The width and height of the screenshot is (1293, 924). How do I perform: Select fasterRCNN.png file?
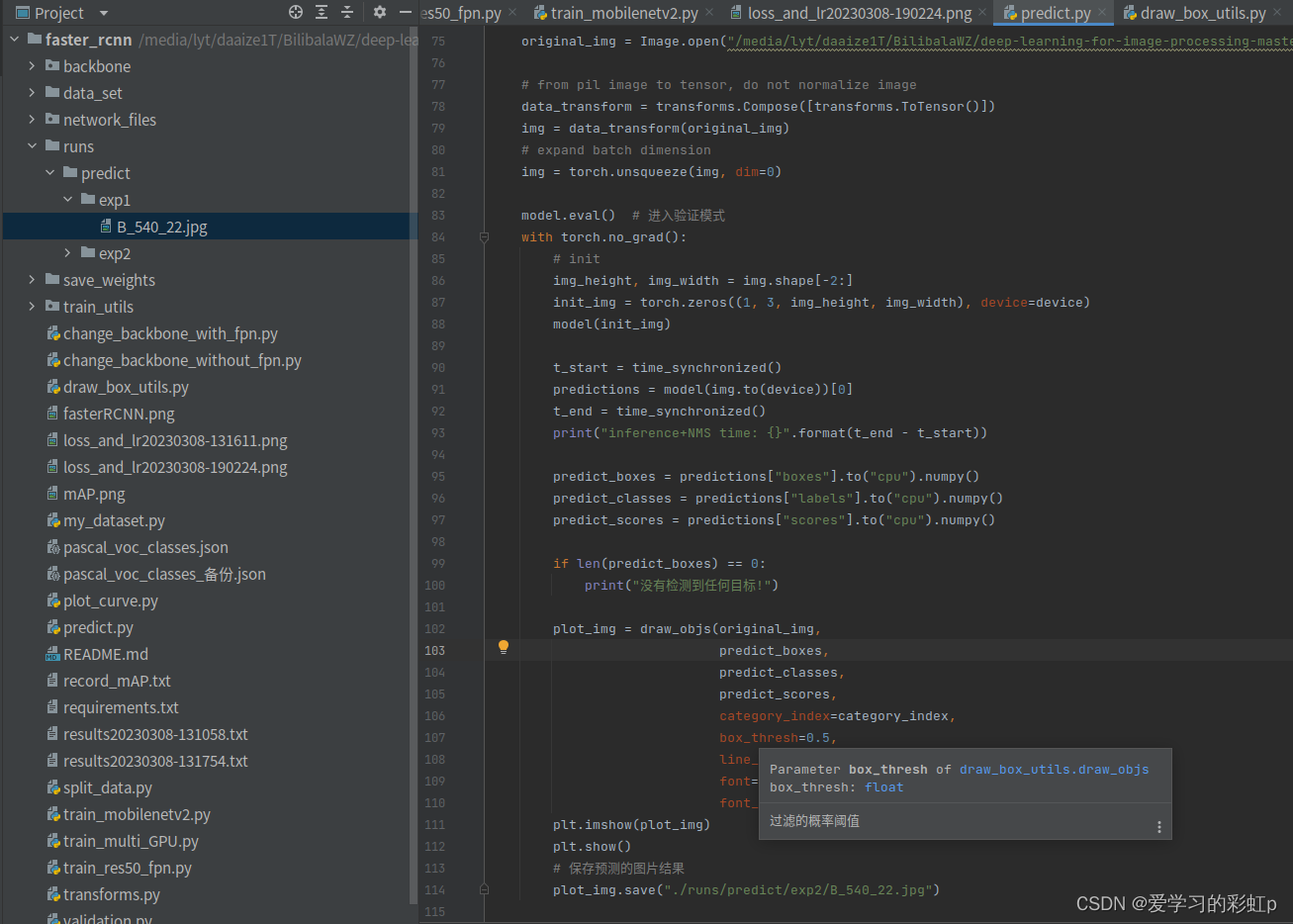pyautogui.click(x=119, y=414)
